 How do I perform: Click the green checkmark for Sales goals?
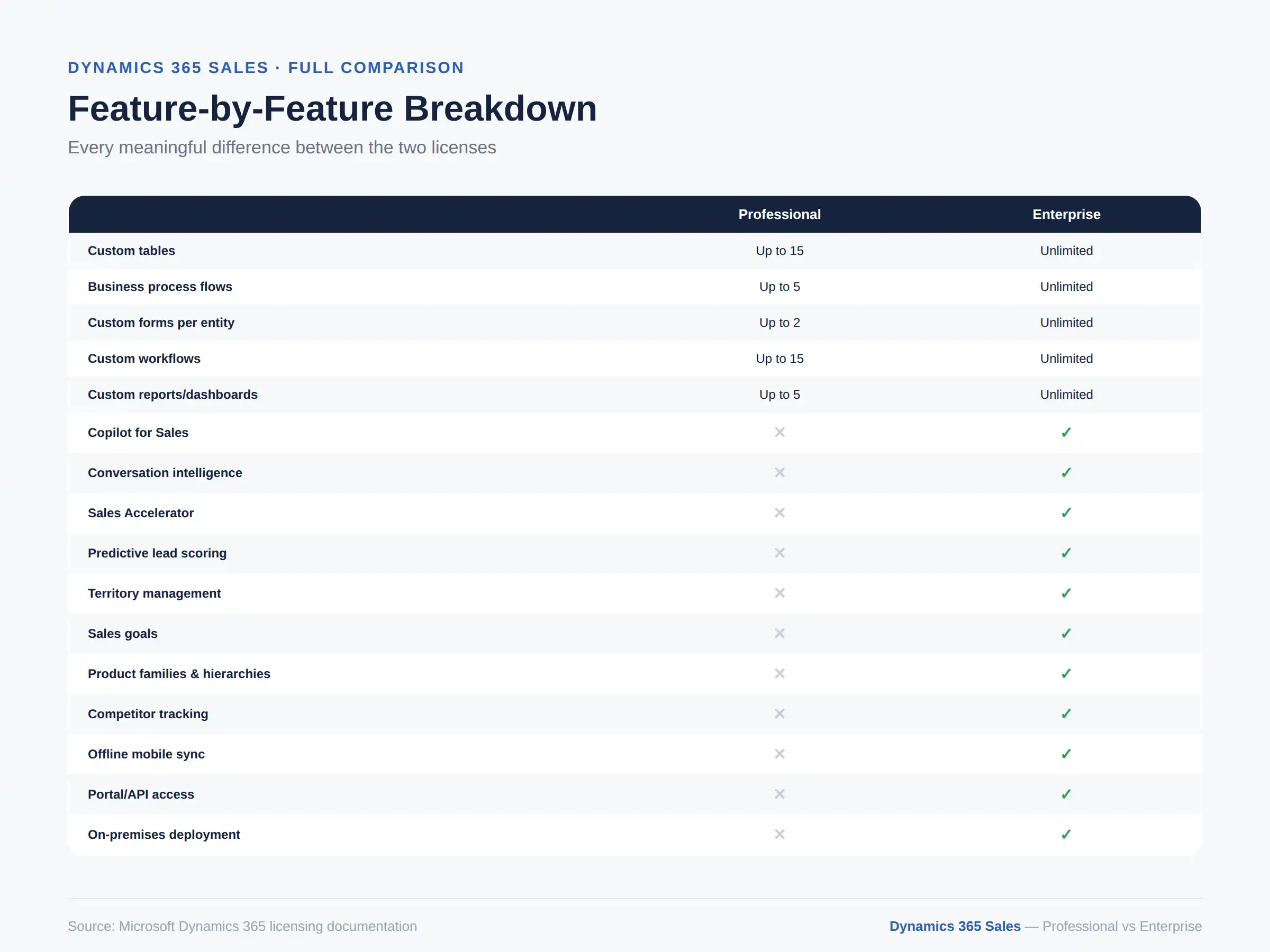pos(1066,633)
